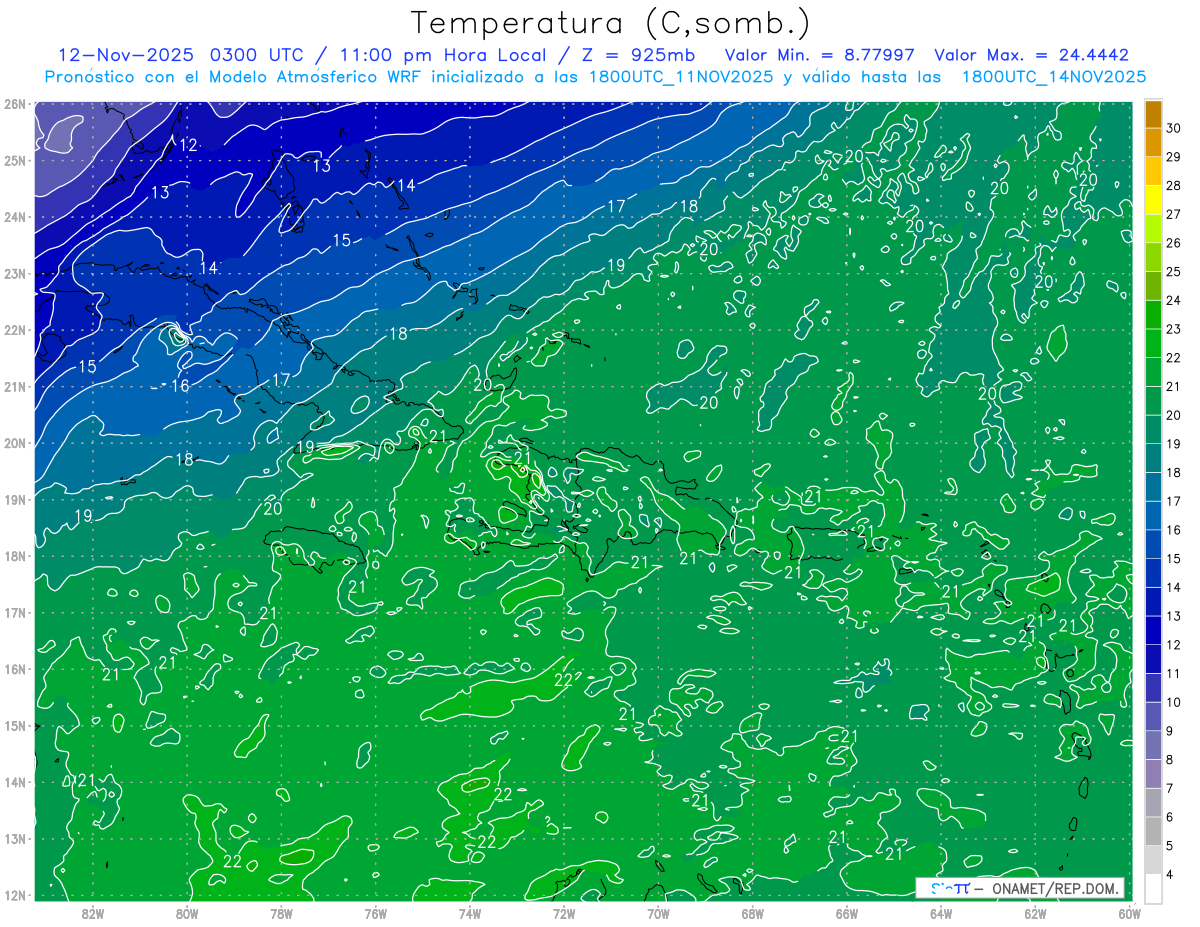Click the longitude axis label "74W"

(470, 913)
